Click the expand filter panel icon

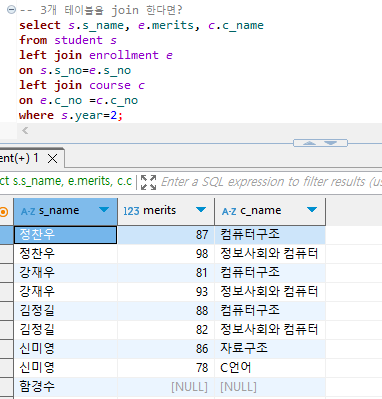(x=148, y=182)
